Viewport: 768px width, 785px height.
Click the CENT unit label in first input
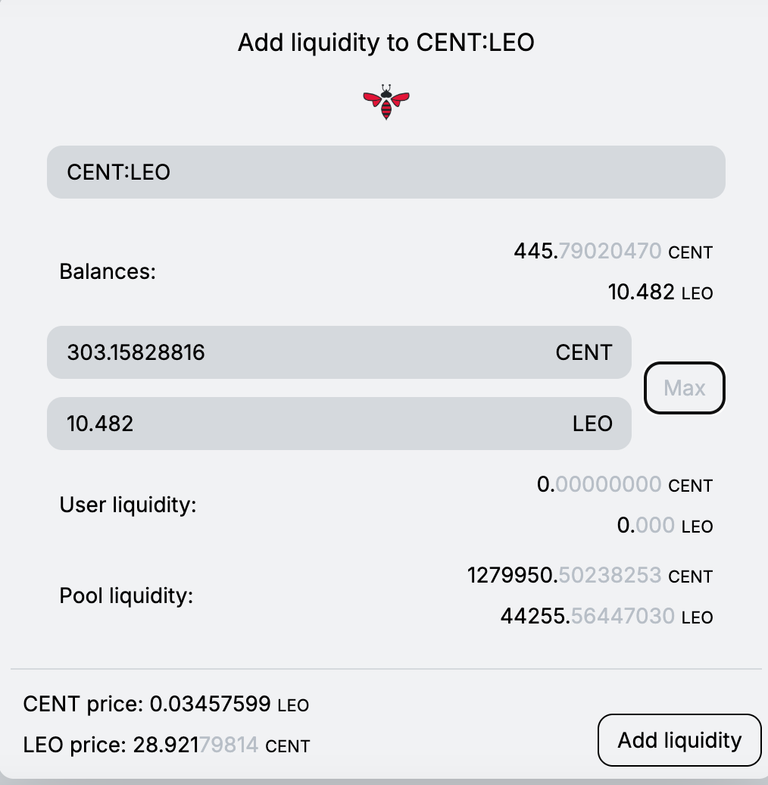pyautogui.click(x=584, y=352)
